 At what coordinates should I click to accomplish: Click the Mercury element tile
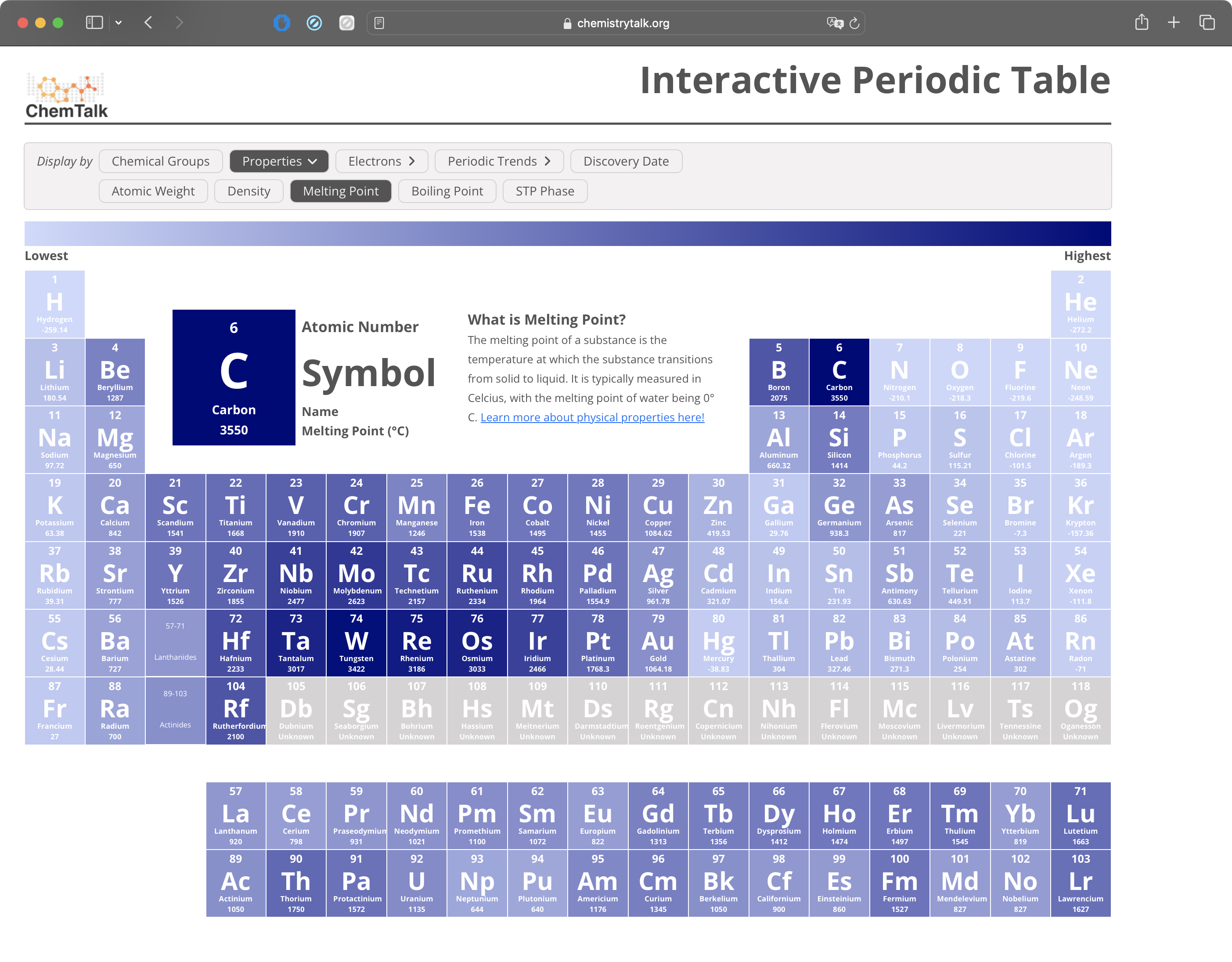click(718, 643)
